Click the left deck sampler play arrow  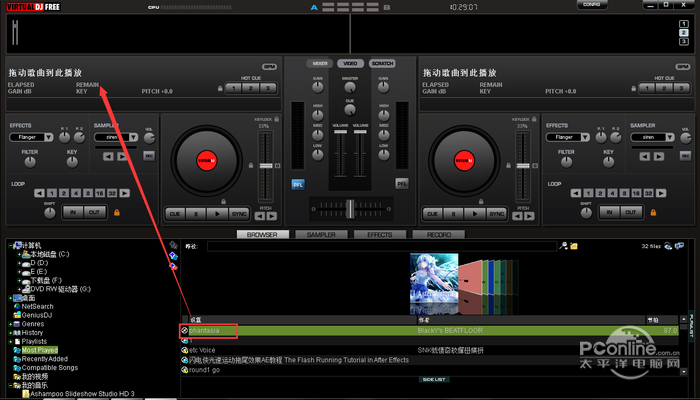point(122,156)
